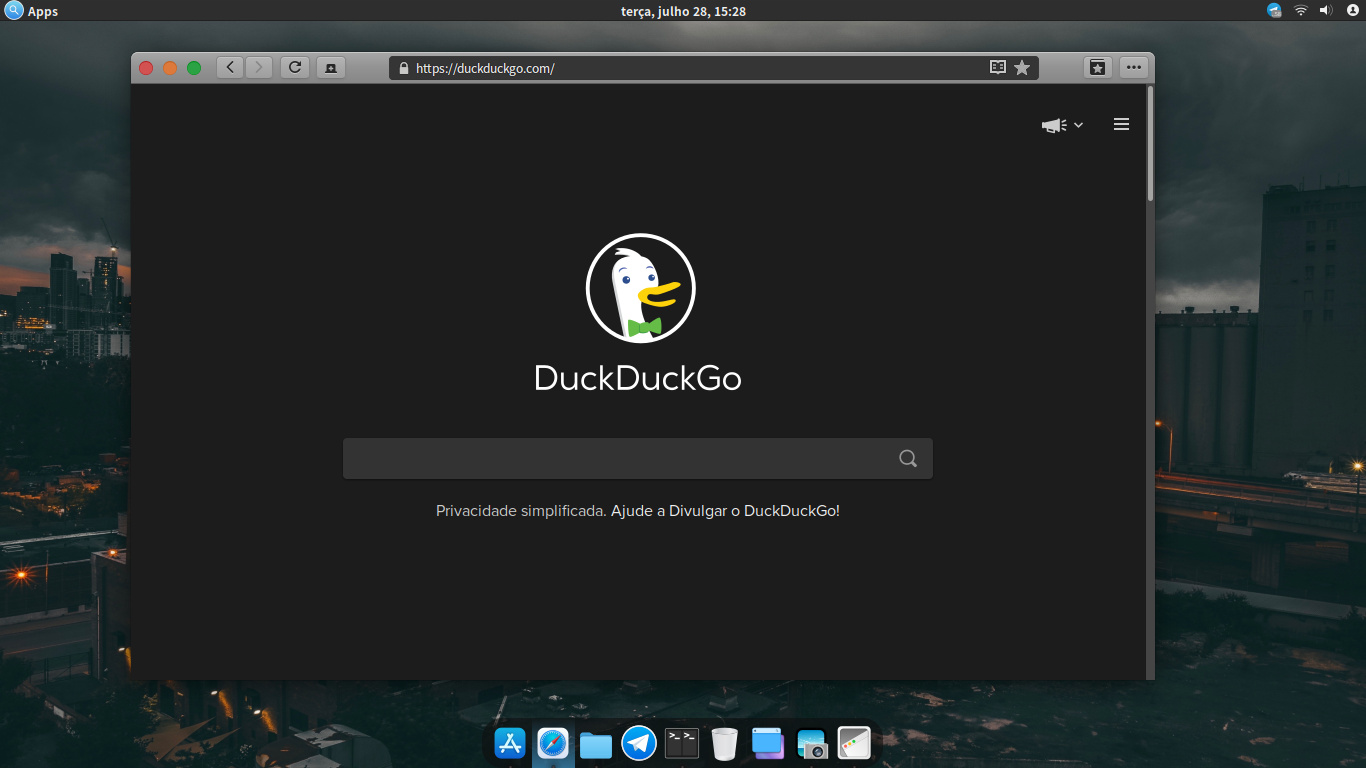
Task: Open the bookmarks list button
Action: (x=1097, y=67)
